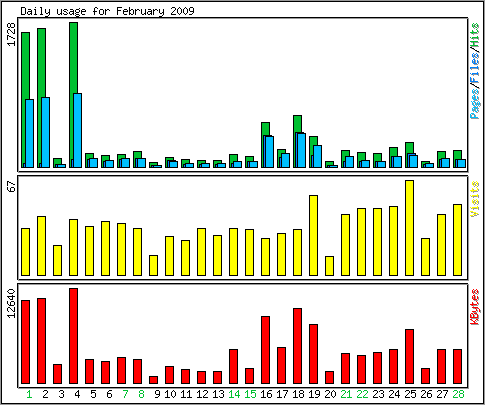Click day label 26 on the axis
485x405 pixels.
pos(426,394)
